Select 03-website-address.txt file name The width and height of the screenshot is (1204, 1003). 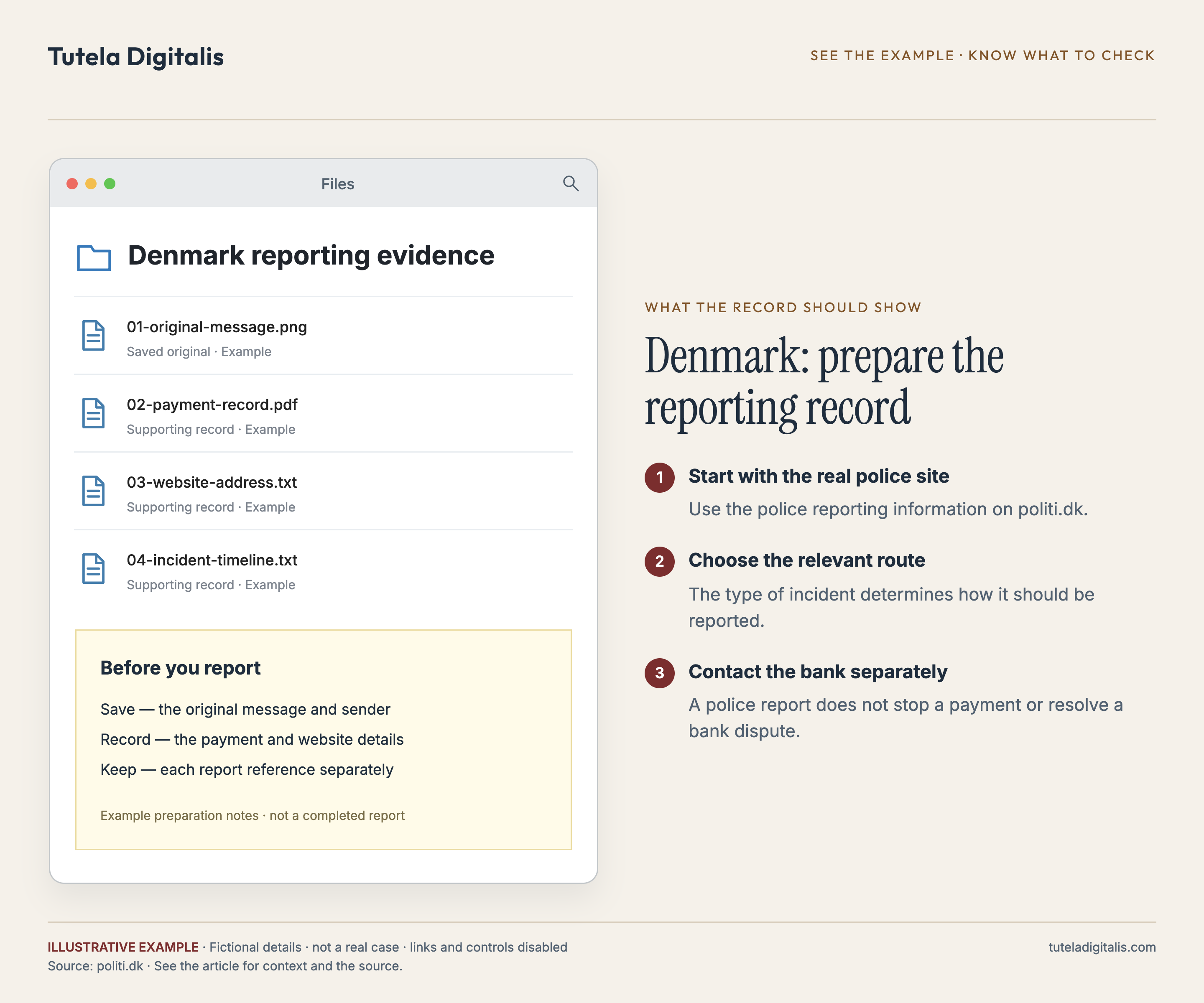(212, 483)
